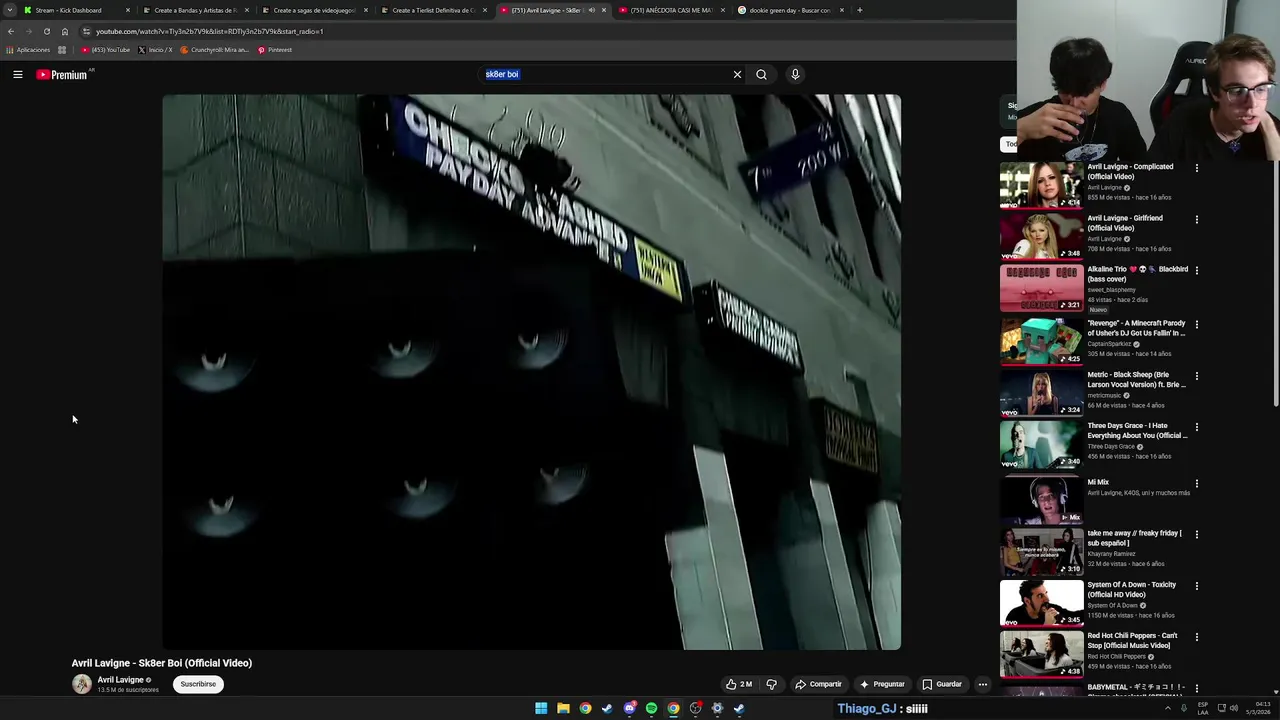Open new browser tab with plus
Screen dimensions: 1280x720
[860, 10]
